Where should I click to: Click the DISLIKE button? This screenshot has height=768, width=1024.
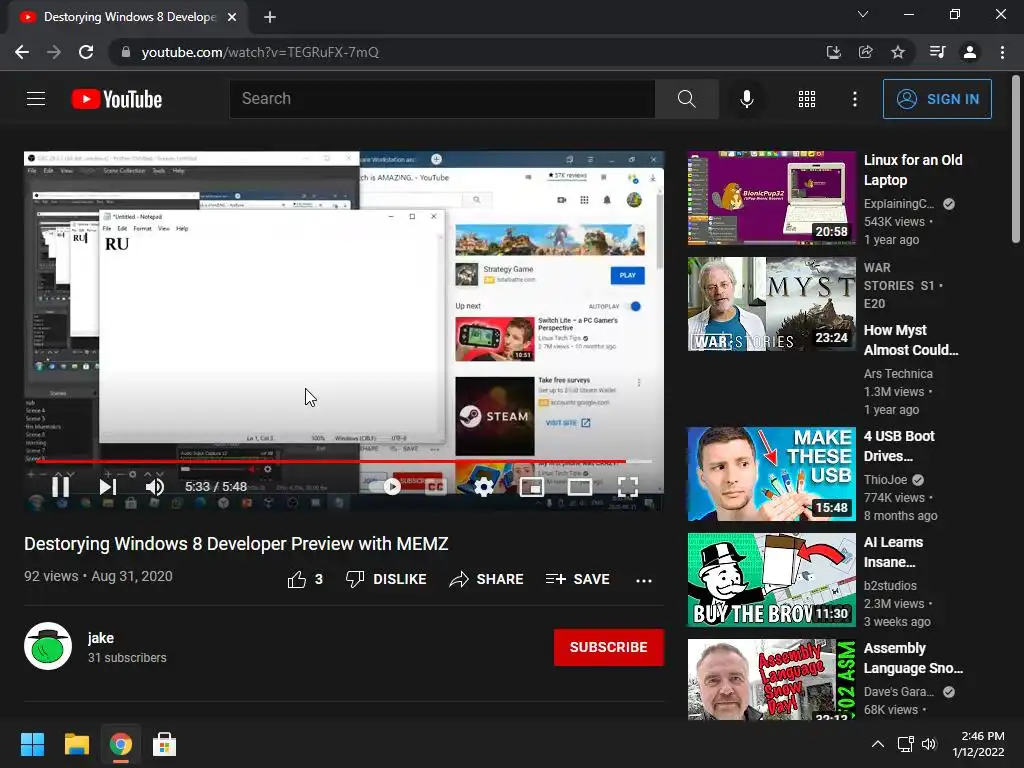coord(386,579)
